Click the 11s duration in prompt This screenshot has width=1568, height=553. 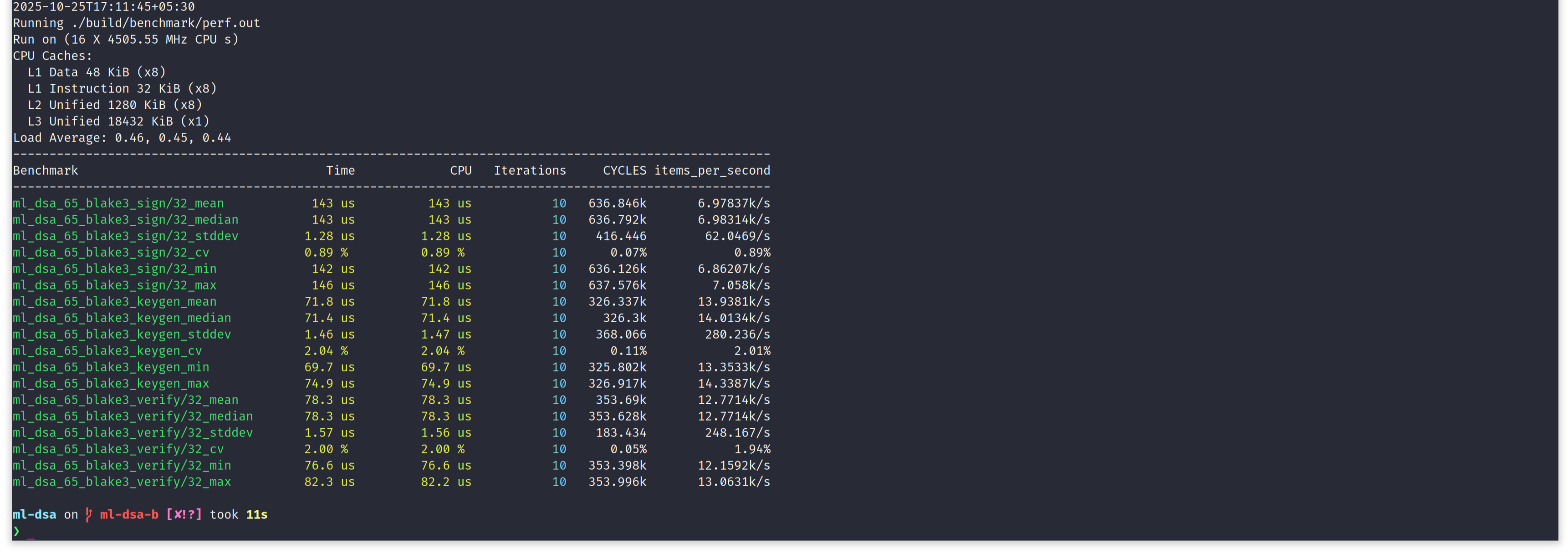tap(256, 515)
